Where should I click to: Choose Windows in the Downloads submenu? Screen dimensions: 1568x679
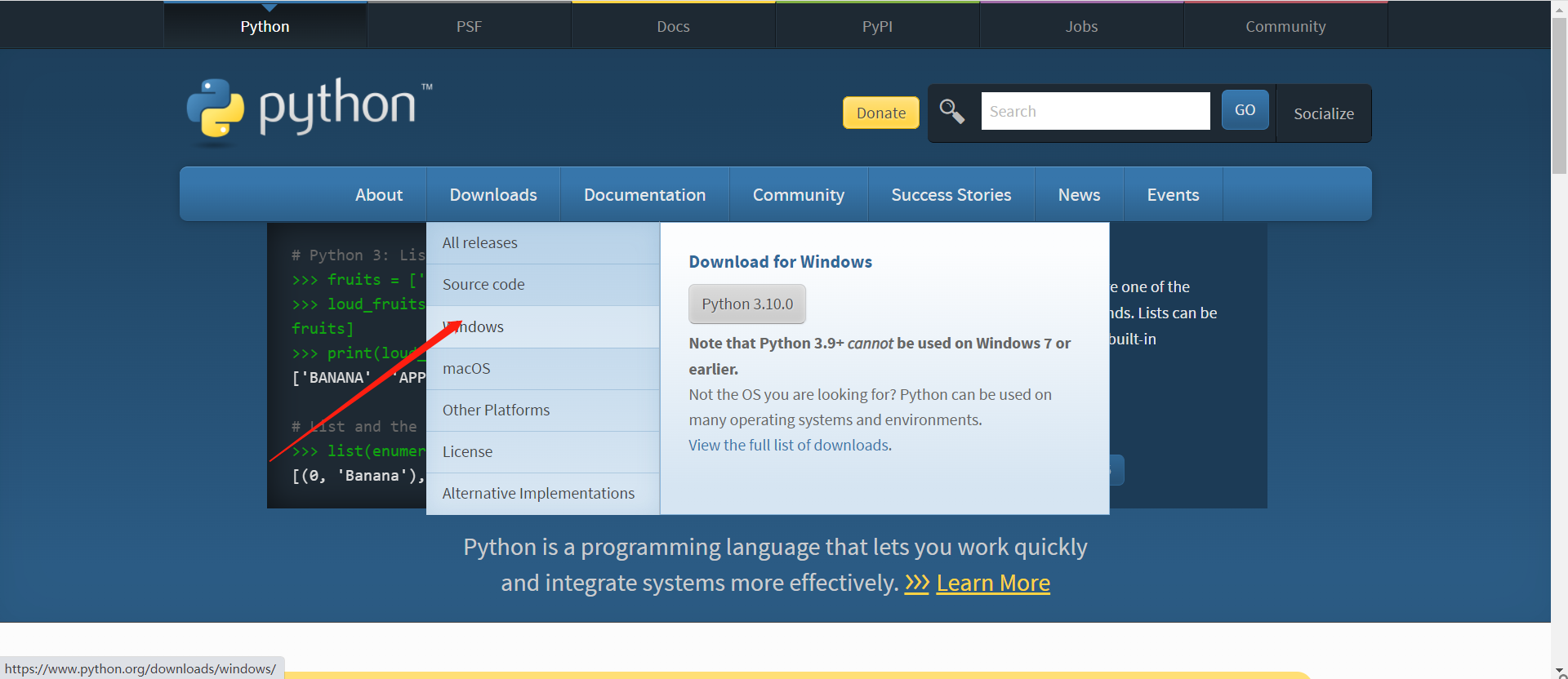click(543, 327)
